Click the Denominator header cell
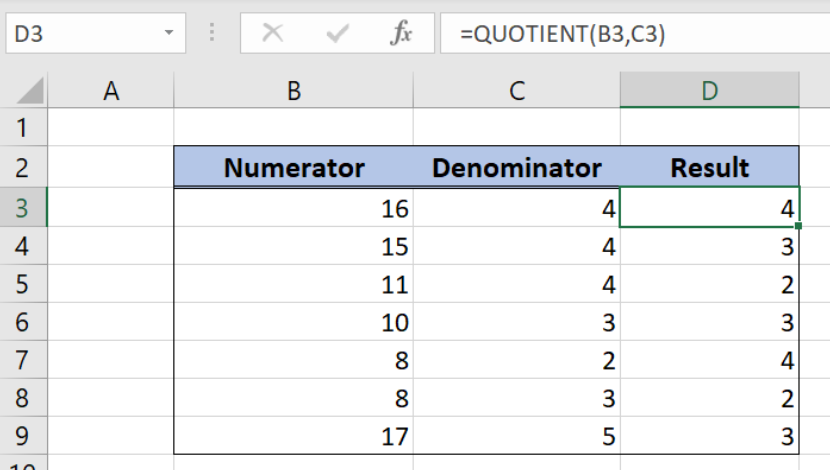Screen dimensions: 830x470 click(517, 167)
